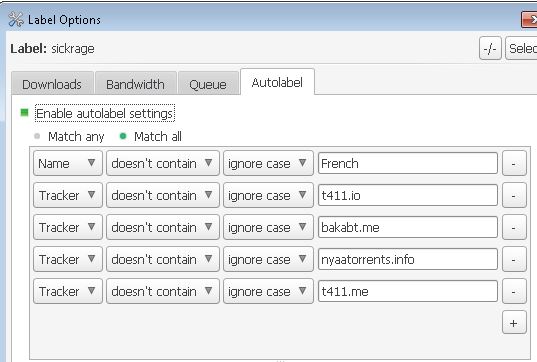The height and width of the screenshot is (362, 537).
Task: Open the Queue tab
Action: pyautogui.click(x=208, y=84)
